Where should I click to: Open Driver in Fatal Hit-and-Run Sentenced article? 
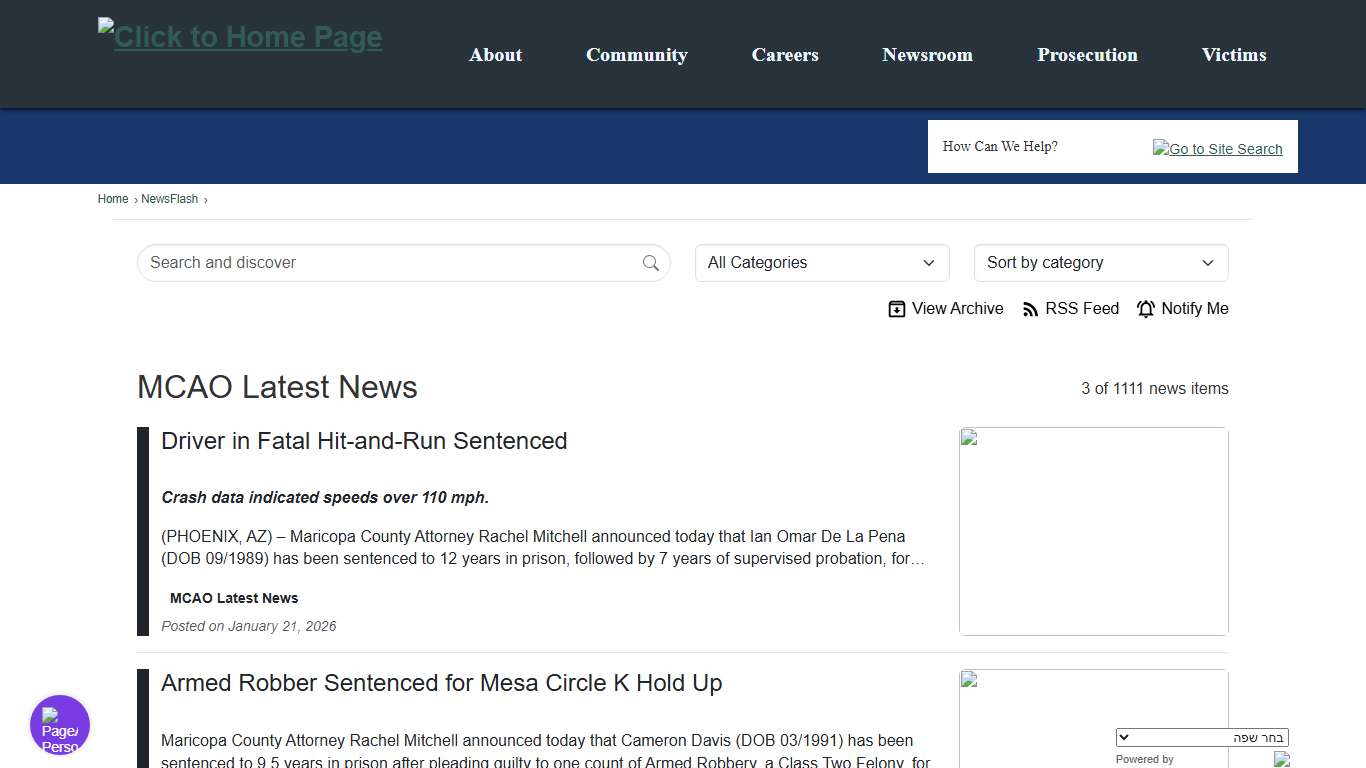pos(364,440)
